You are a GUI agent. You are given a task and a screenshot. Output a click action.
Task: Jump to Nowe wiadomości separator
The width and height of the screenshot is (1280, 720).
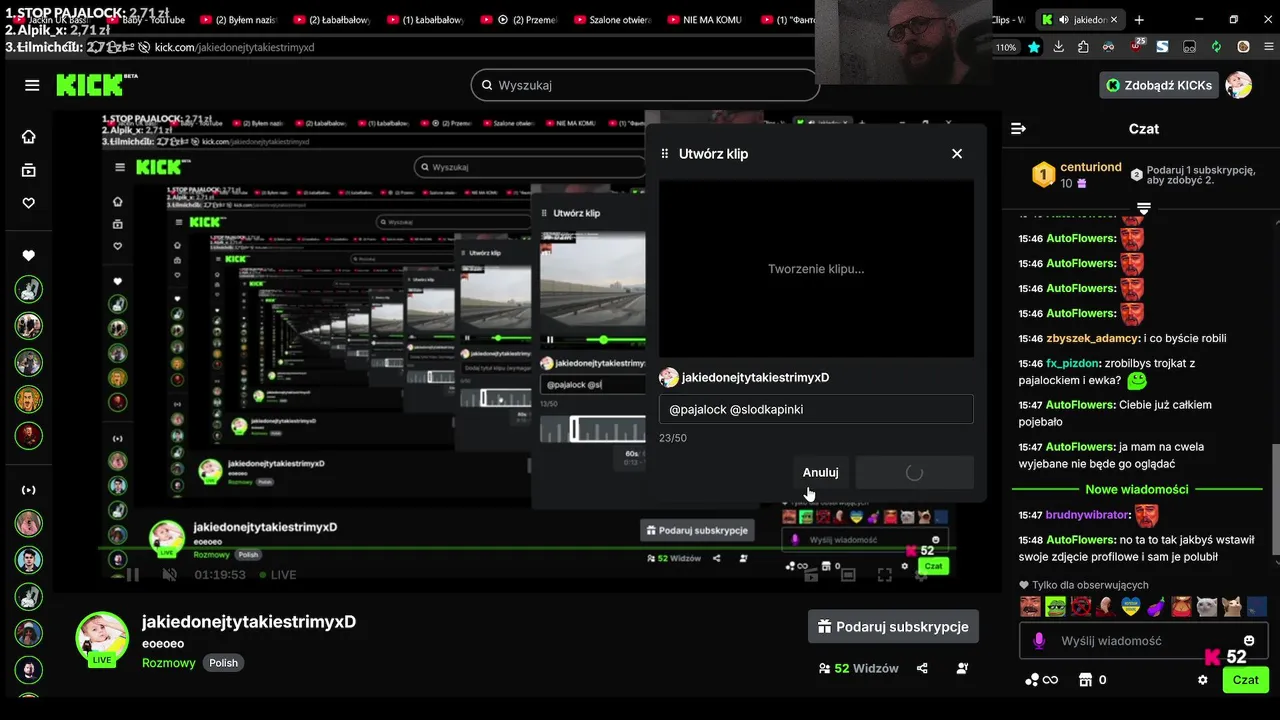click(x=1137, y=489)
